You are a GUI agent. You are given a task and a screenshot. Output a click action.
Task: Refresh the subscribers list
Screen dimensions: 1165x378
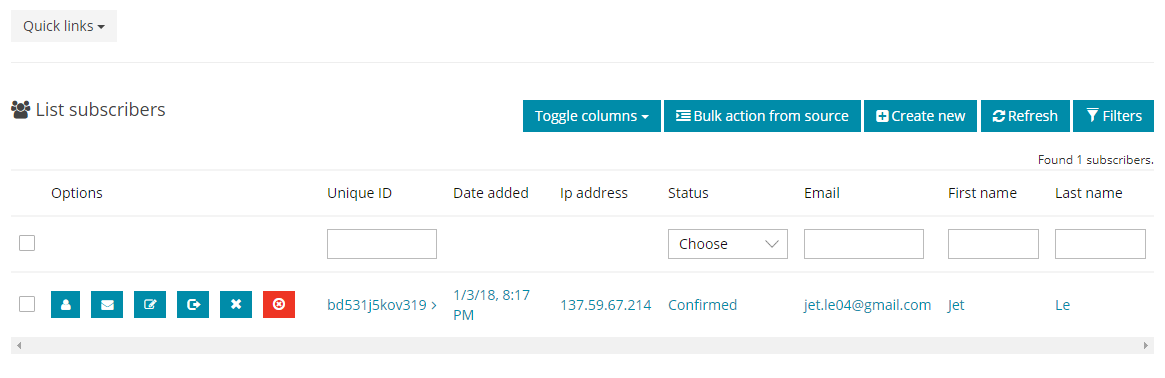[x=1025, y=116]
